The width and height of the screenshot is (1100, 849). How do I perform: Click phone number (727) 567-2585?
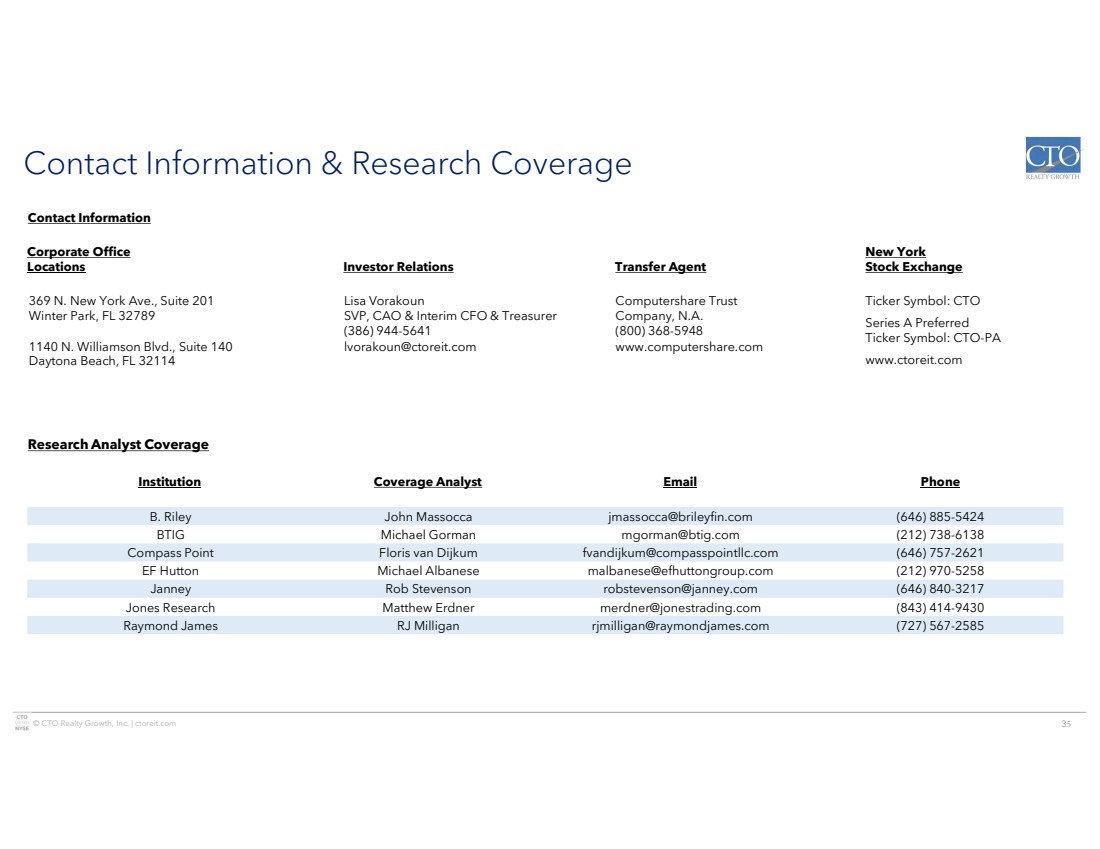940,626
